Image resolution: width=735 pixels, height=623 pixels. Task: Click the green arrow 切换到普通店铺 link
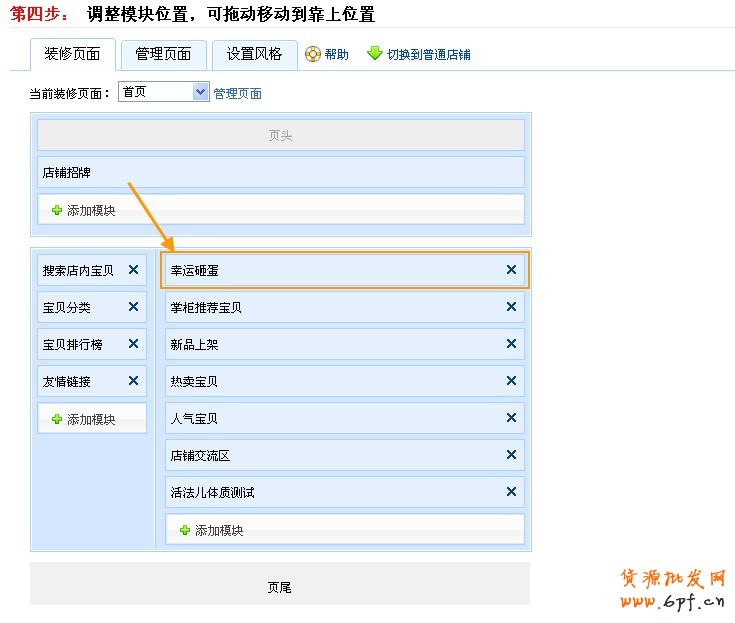pos(375,54)
